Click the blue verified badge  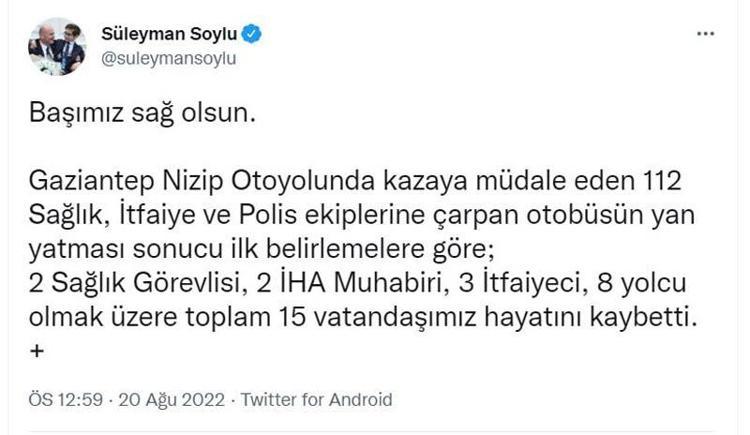click(255, 34)
